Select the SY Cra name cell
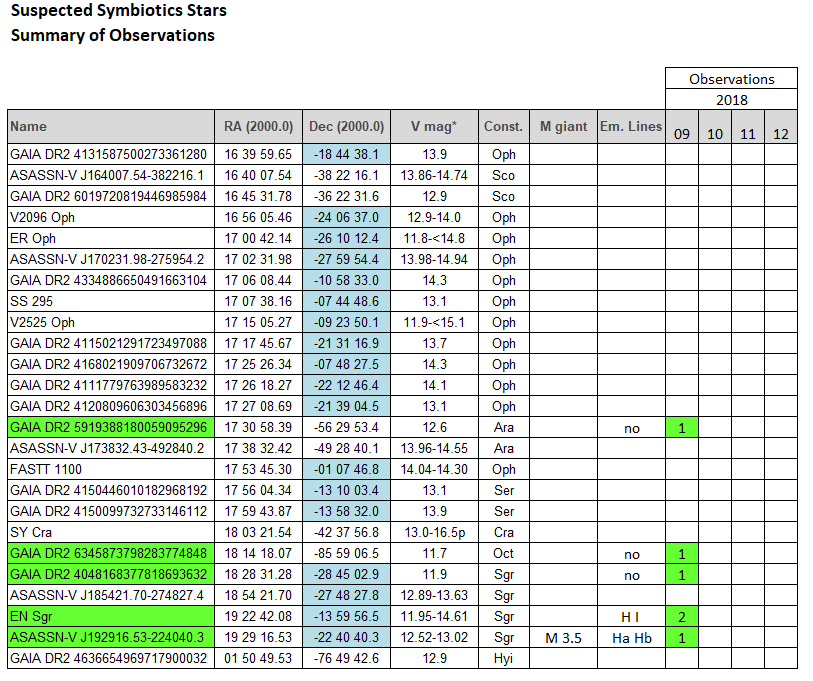This screenshot has height=681, width=813. point(110,533)
